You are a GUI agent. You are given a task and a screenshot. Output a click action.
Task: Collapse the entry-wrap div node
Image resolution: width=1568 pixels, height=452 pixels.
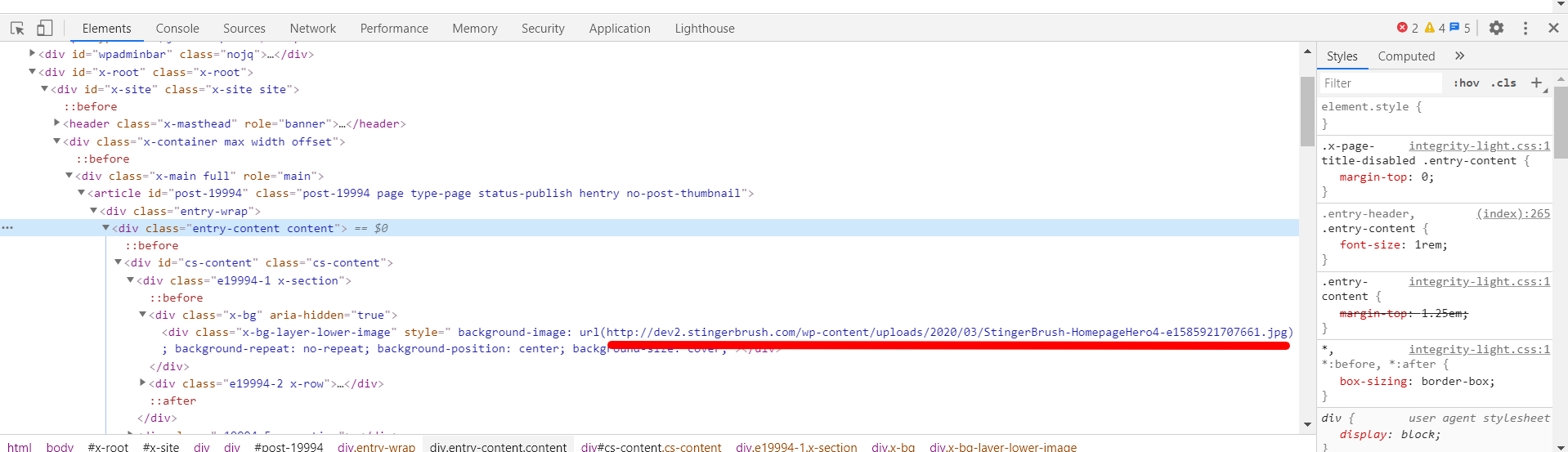click(94, 210)
